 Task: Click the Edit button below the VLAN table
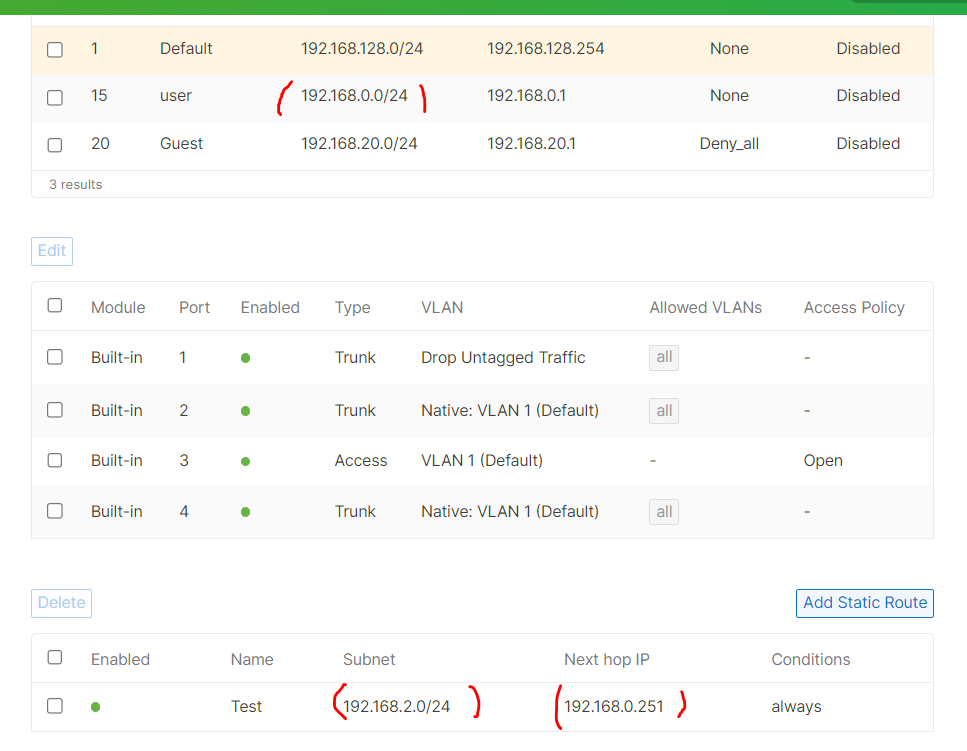coord(51,251)
